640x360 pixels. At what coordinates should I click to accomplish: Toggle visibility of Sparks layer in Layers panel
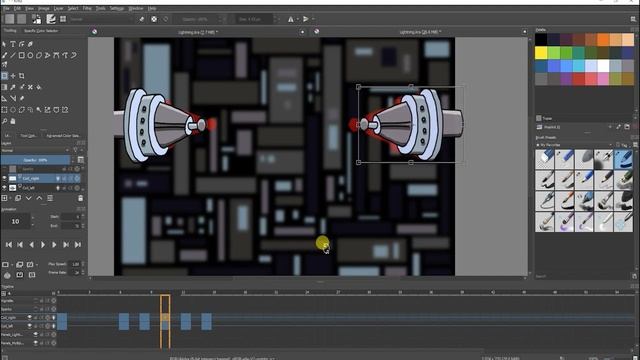(4, 169)
